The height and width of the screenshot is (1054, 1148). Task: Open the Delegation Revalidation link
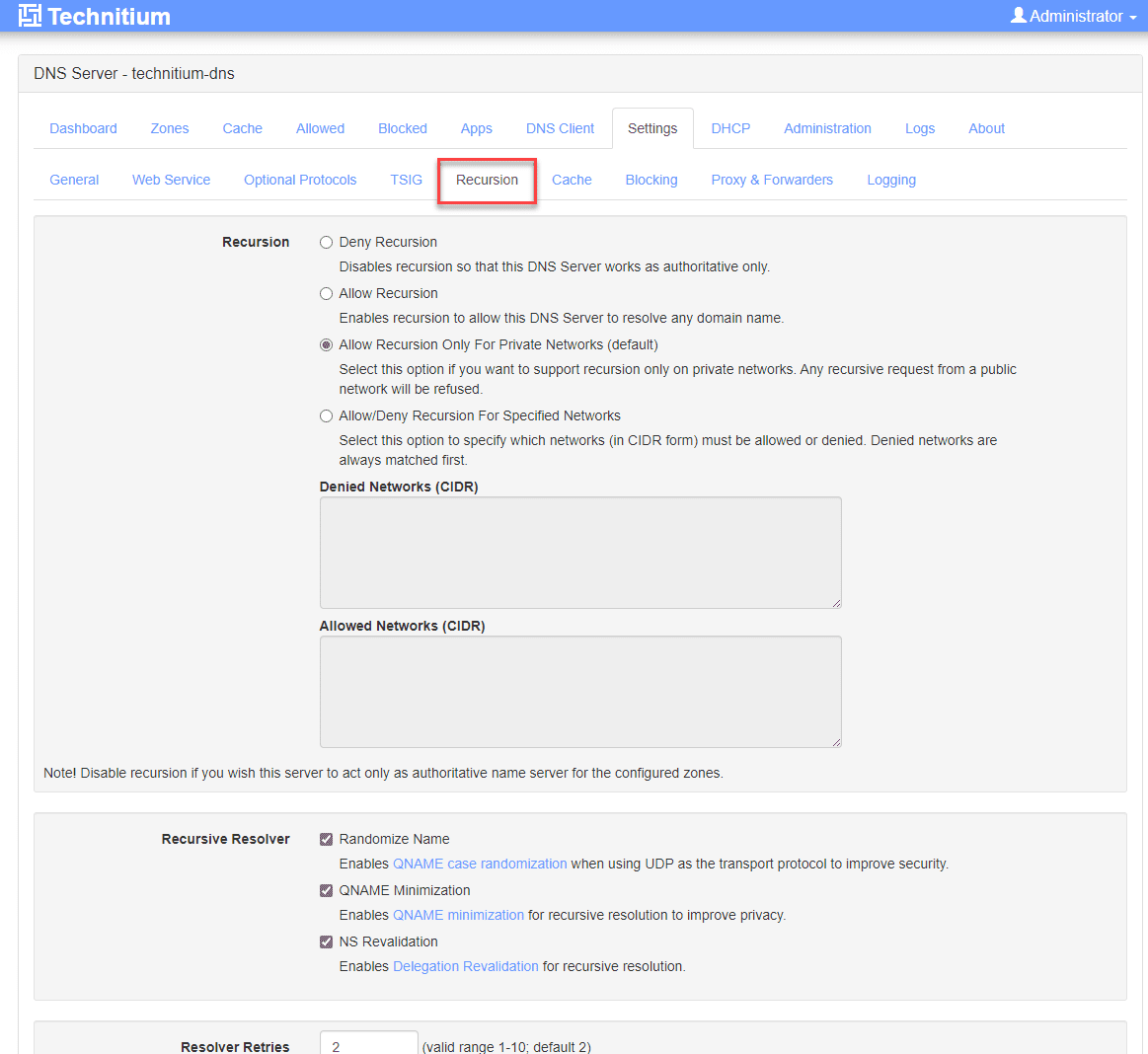466,966
